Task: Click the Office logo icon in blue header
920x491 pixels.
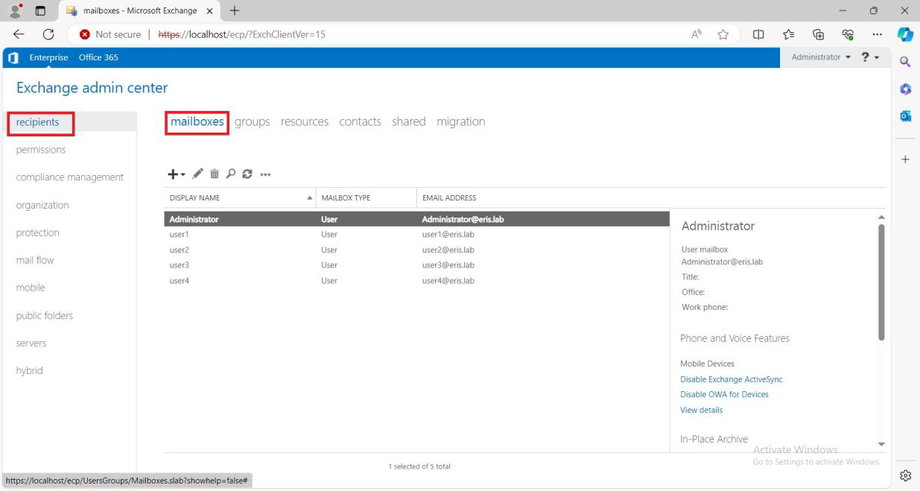Action: coord(14,58)
